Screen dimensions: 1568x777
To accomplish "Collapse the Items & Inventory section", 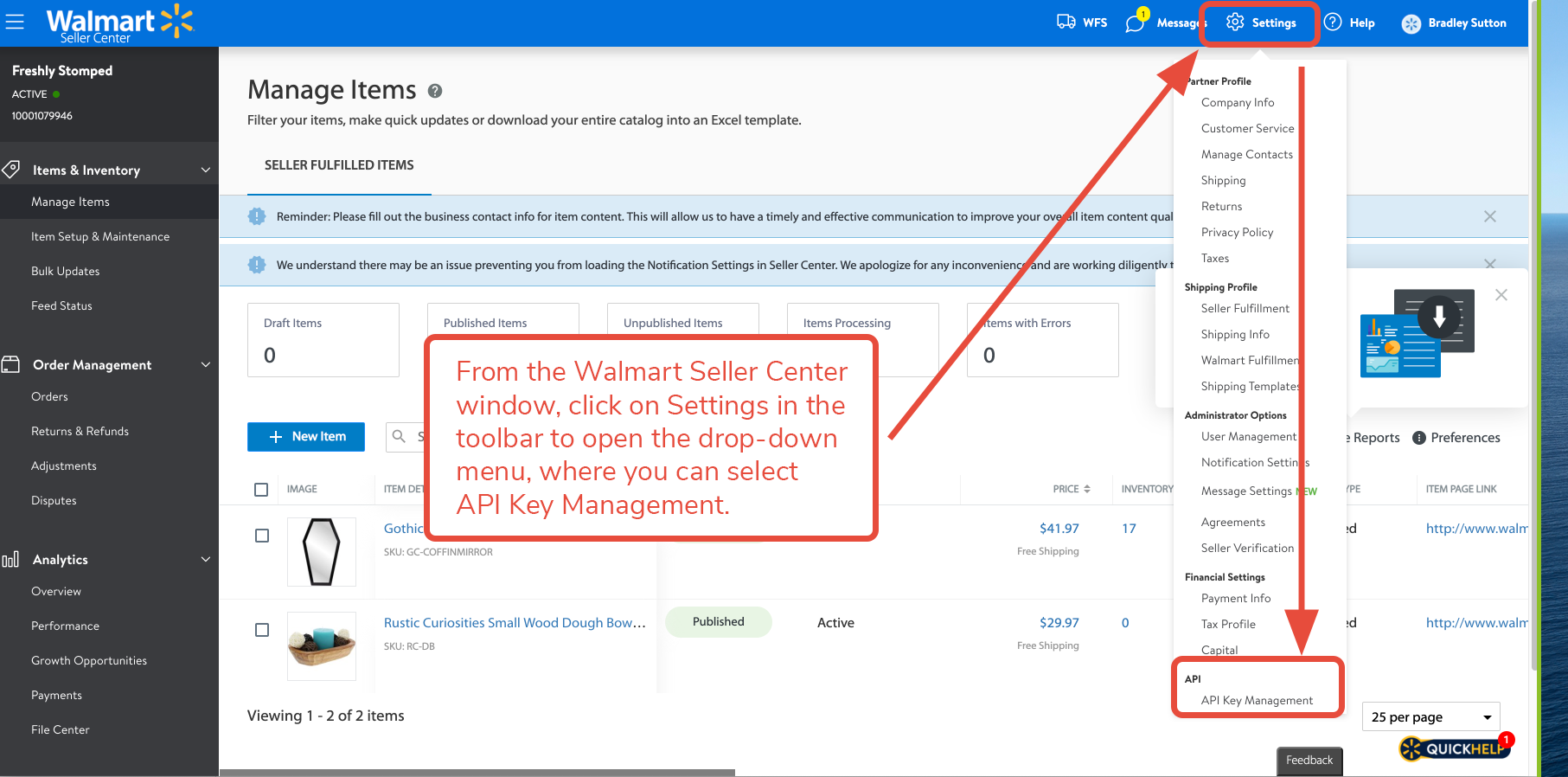I will click(x=206, y=170).
